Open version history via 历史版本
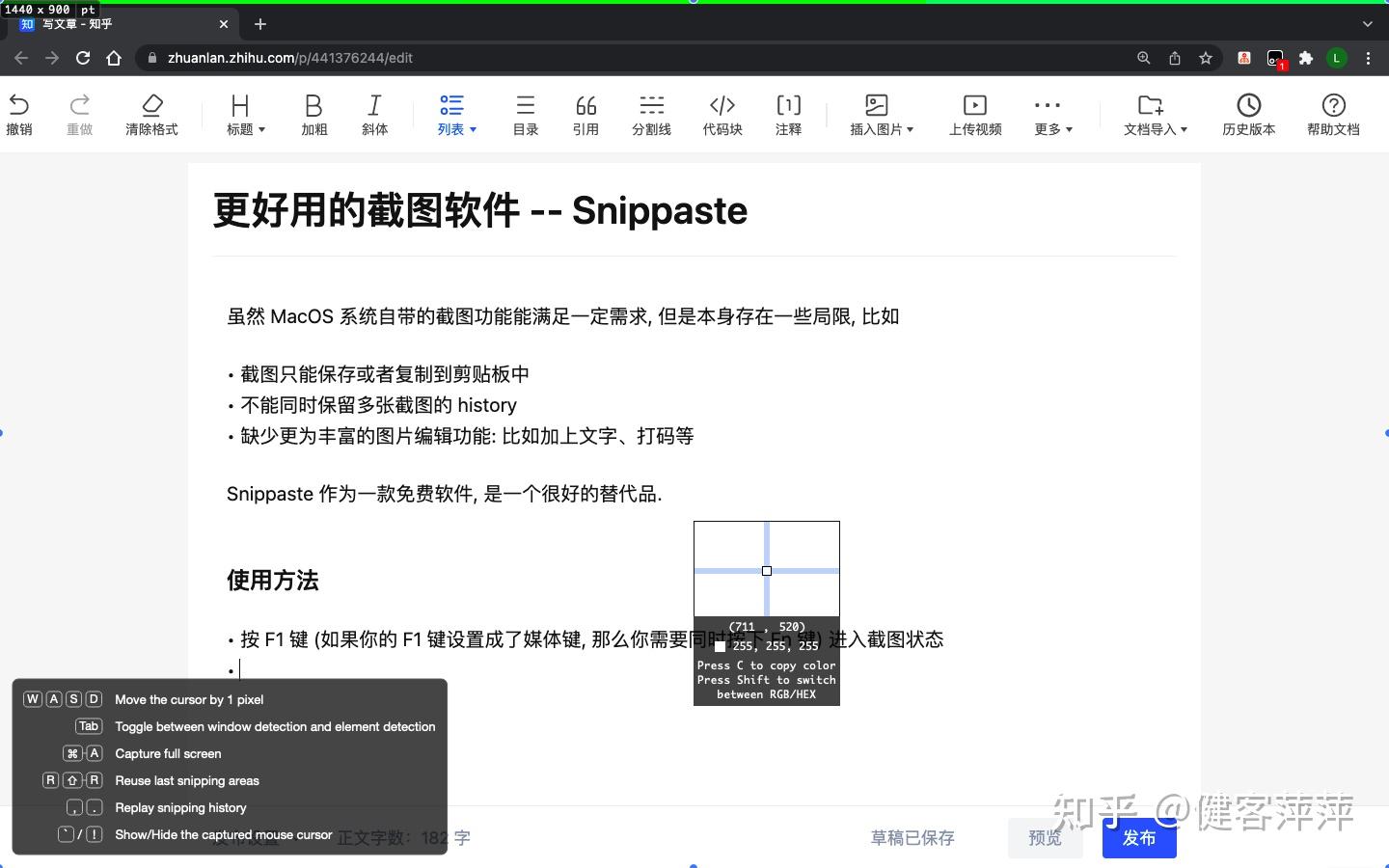1389x868 pixels. coord(1249,114)
